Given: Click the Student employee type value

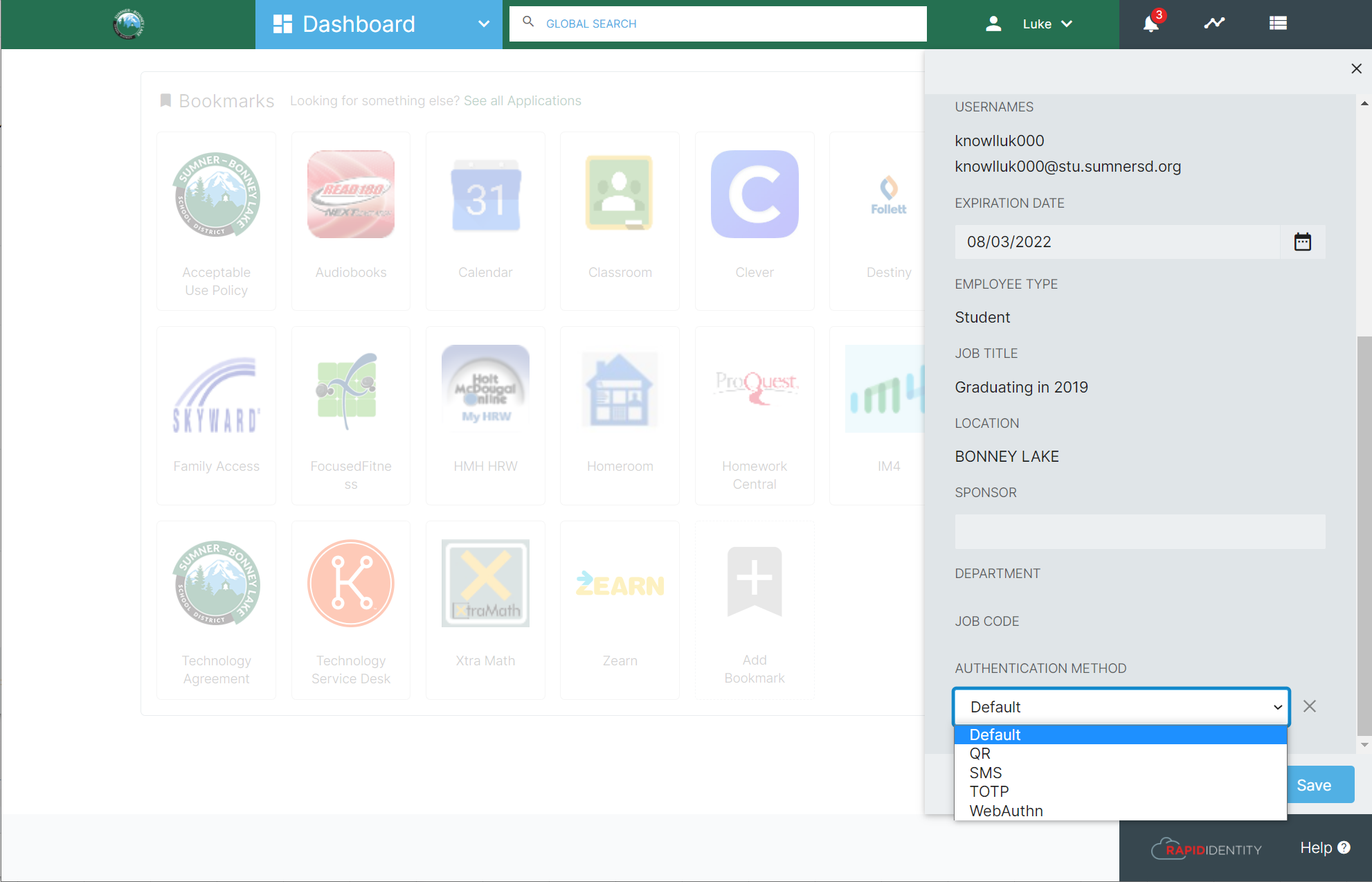Looking at the screenshot, I should click(x=982, y=317).
